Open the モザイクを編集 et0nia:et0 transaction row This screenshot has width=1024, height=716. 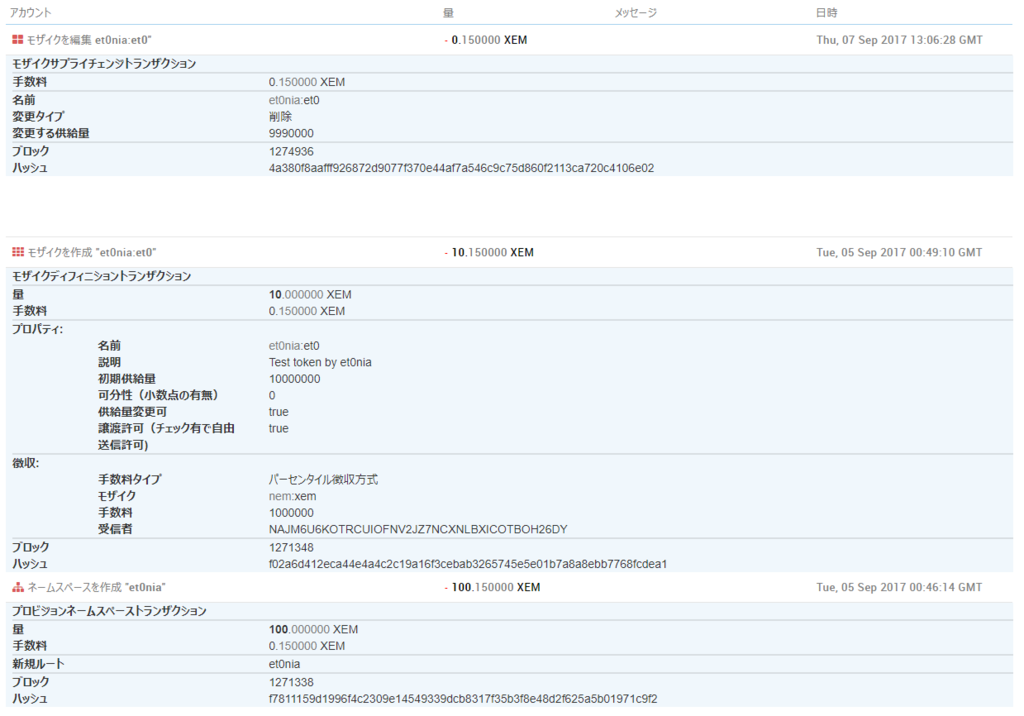pos(509,40)
